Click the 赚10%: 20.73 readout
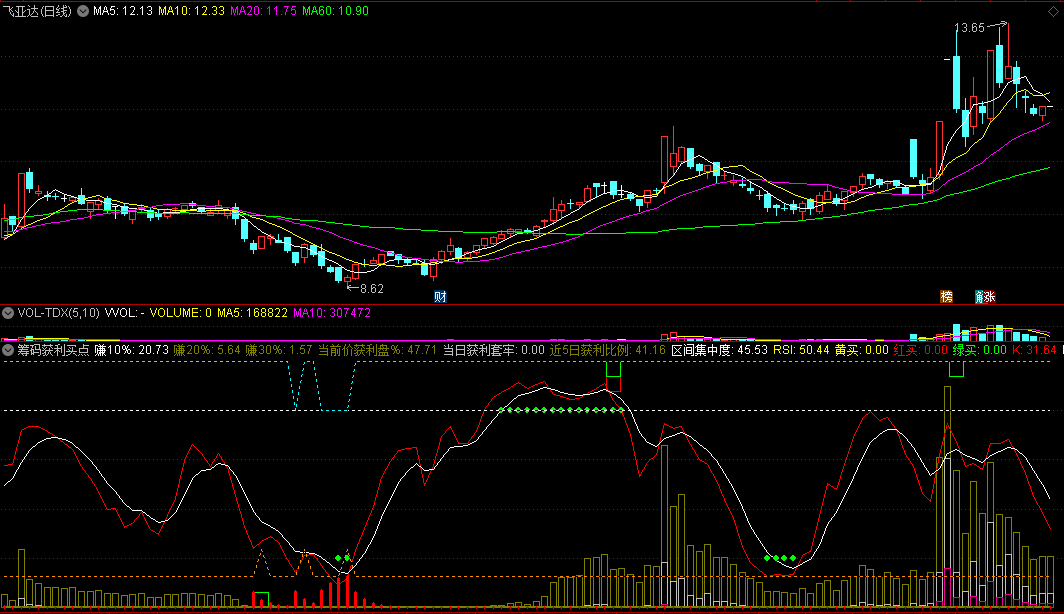1064x614 pixels. coord(132,350)
